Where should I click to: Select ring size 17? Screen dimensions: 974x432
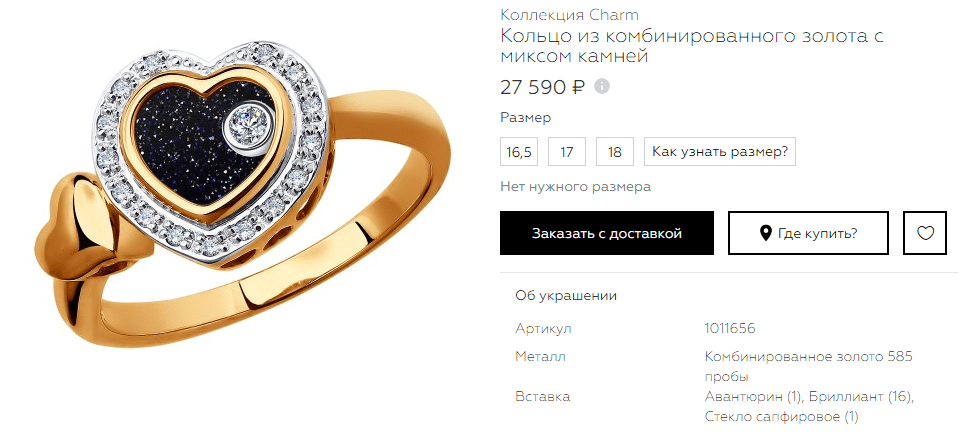pyautogui.click(x=567, y=152)
